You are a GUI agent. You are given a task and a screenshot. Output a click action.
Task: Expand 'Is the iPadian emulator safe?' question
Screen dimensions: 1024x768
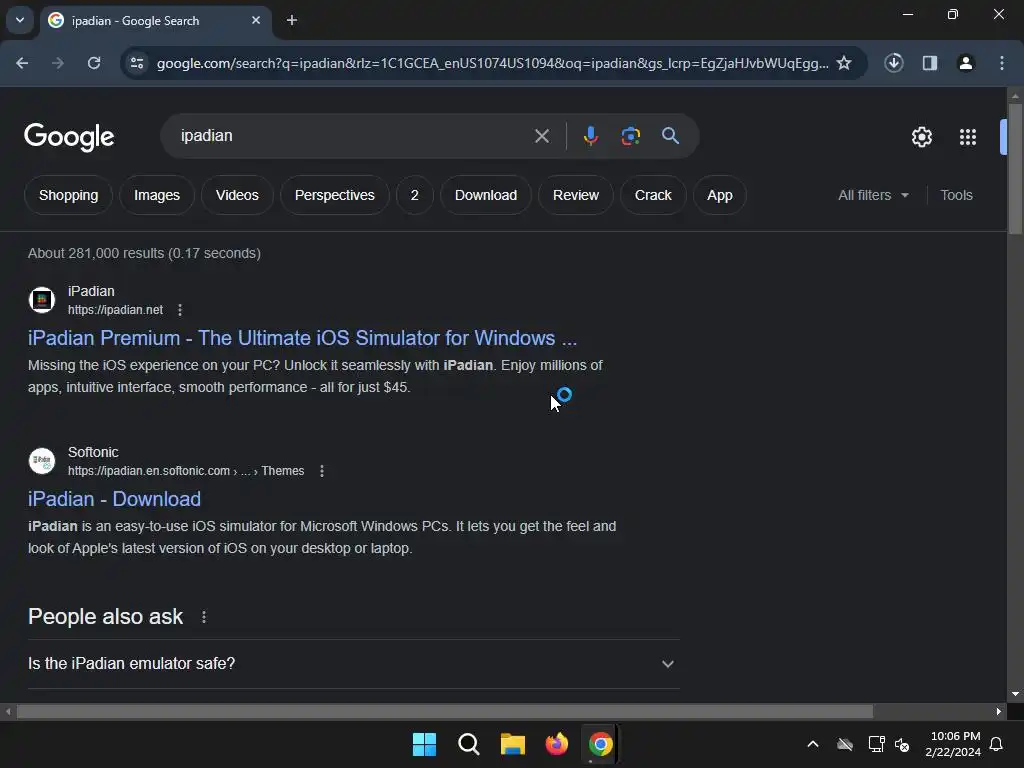pyautogui.click(x=354, y=664)
